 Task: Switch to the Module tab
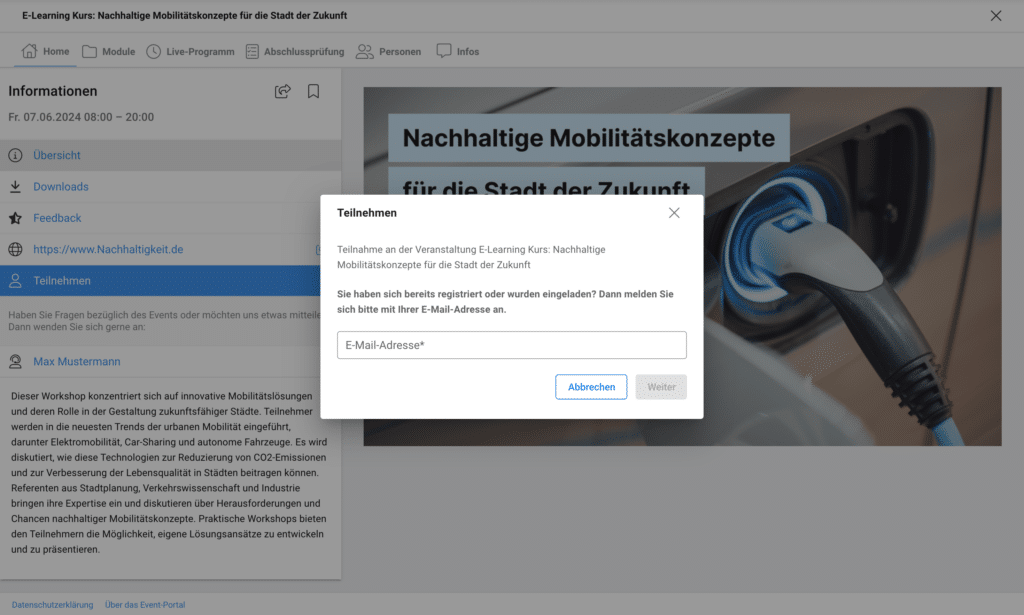coord(108,52)
